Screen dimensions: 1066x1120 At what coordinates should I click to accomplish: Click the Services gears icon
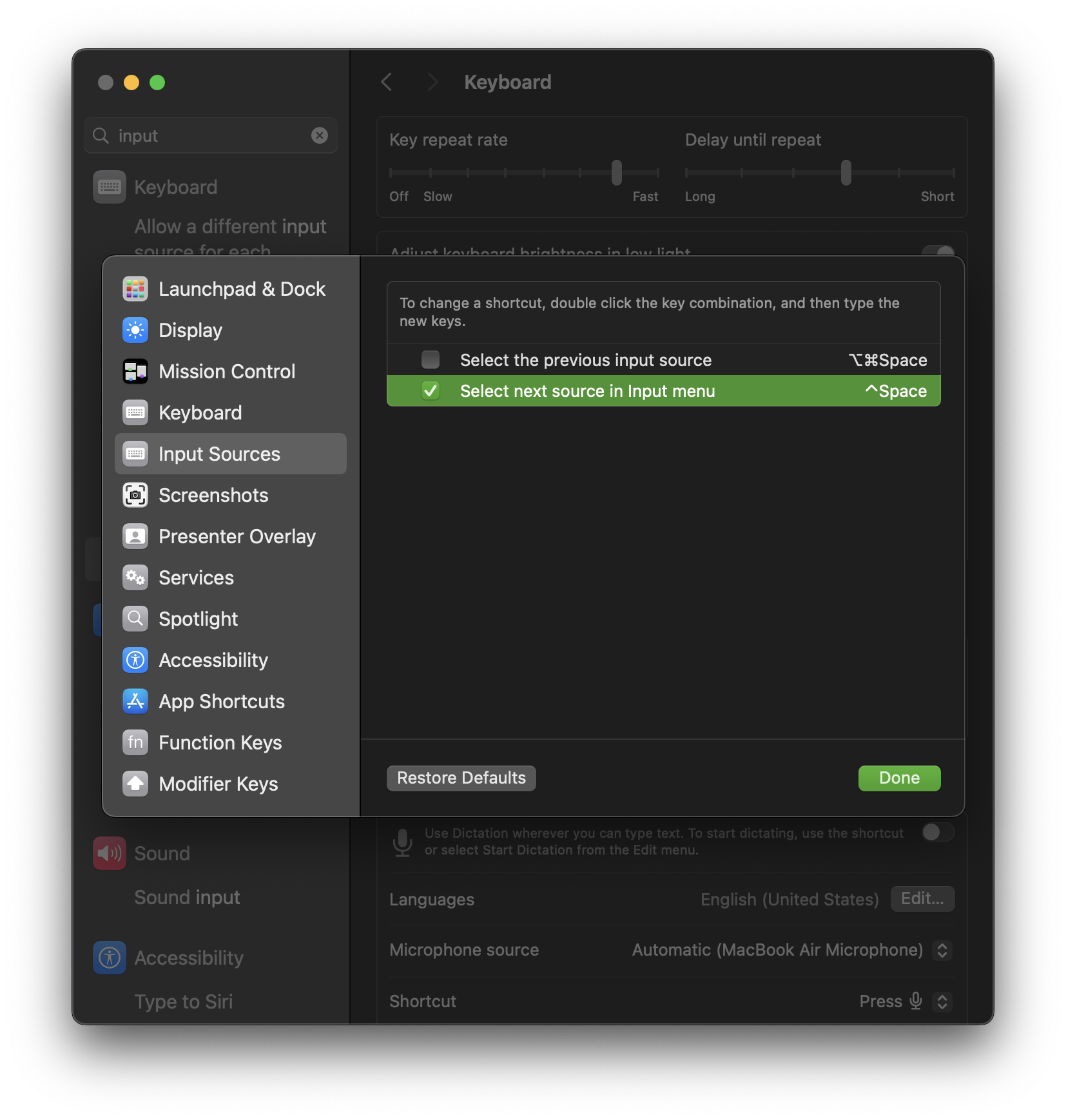pyautogui.click(x=135, y=577)
